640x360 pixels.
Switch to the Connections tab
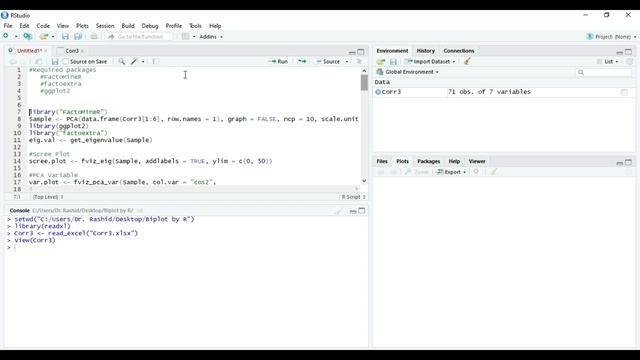[459, 51]
